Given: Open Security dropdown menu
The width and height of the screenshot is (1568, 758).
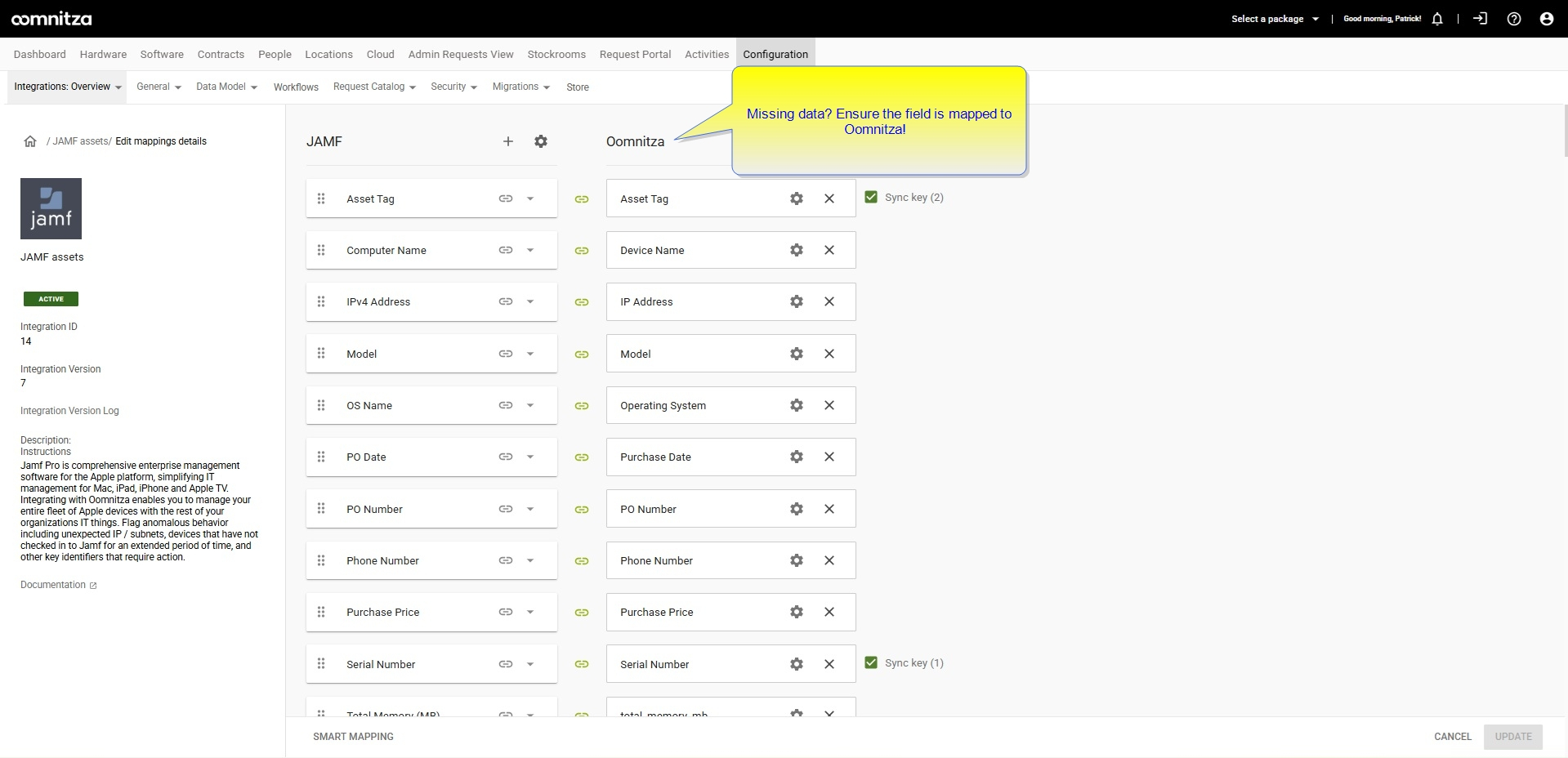Looking at the screenshot, I should coord(453,87).
